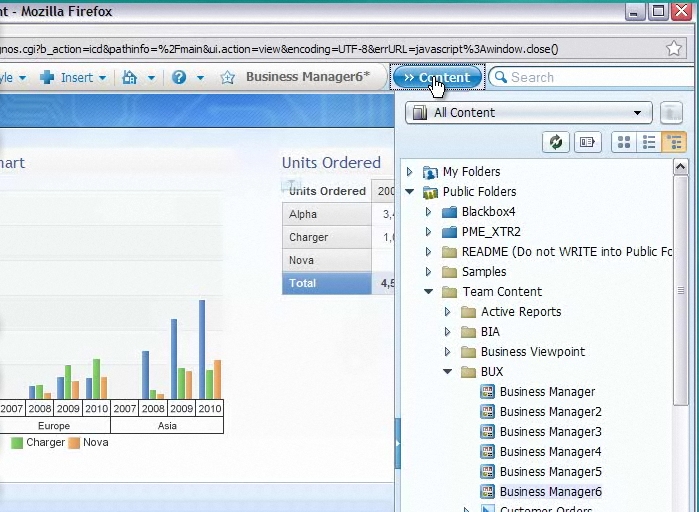The width and height of the screenshot is (699, 512).
Task: Click the Help question mark icon
Action: click(179, 78)
